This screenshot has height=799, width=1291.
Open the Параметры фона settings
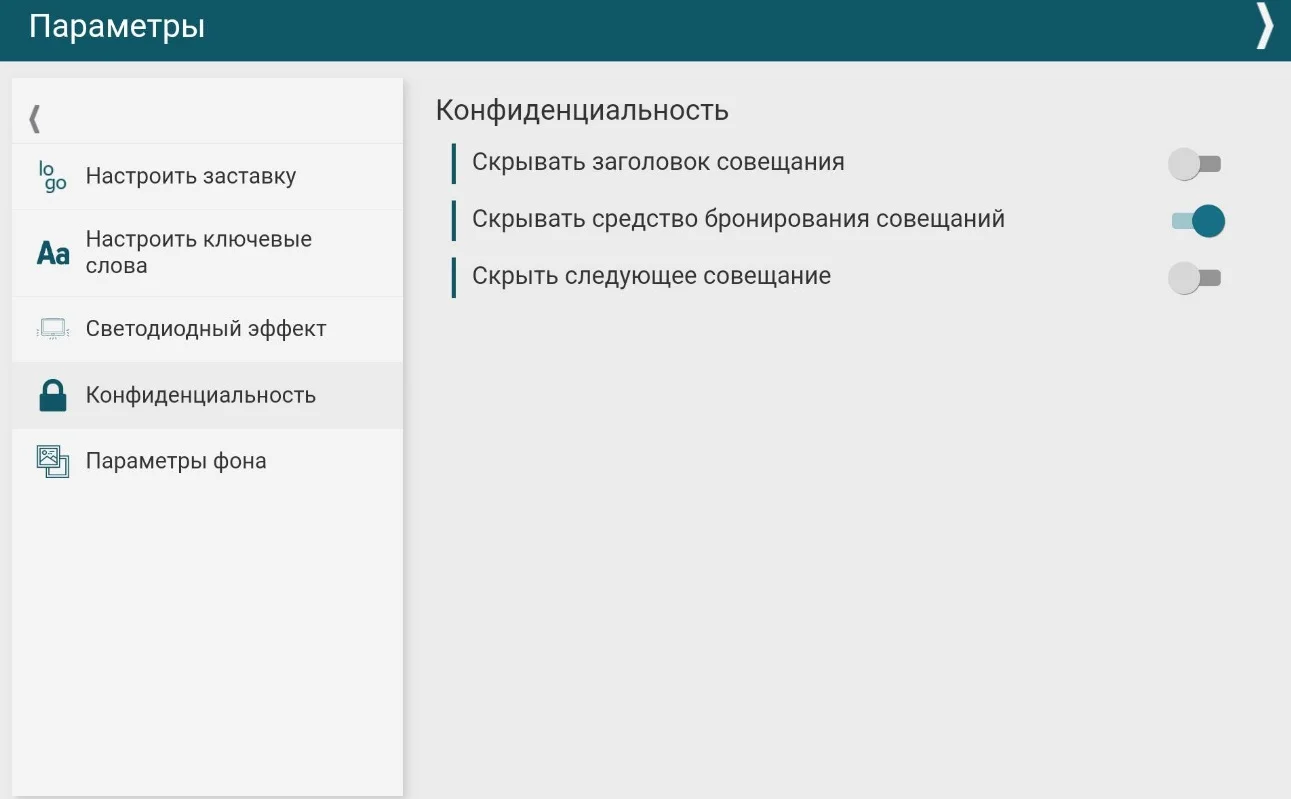[x=176, y=461]
